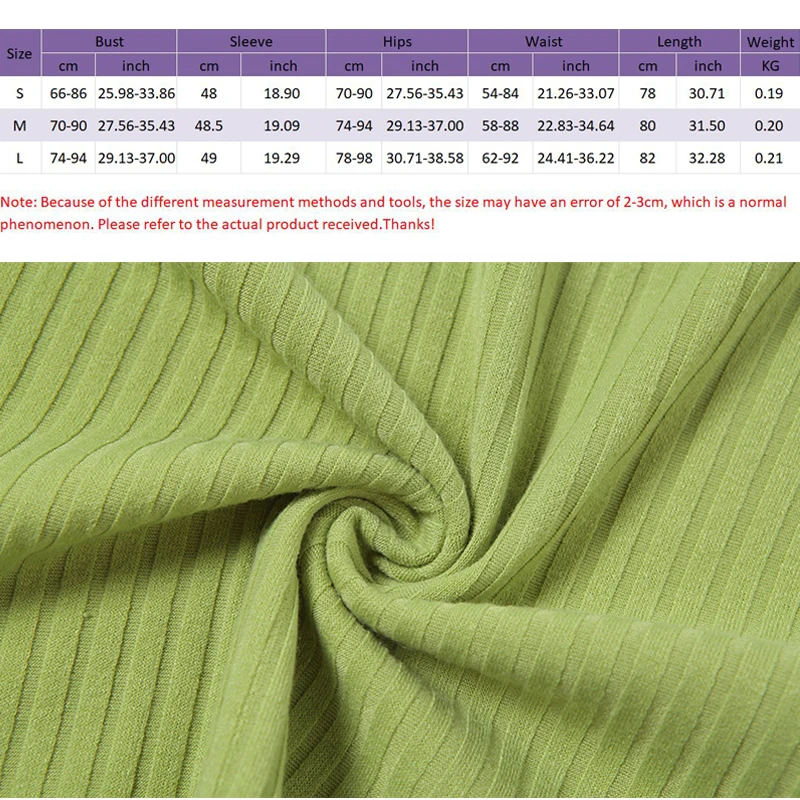Screen dimensions: 800x800
Task: Click sleeve value 19.29 inch
Action: pyautogui.click(x=282, y=158)
